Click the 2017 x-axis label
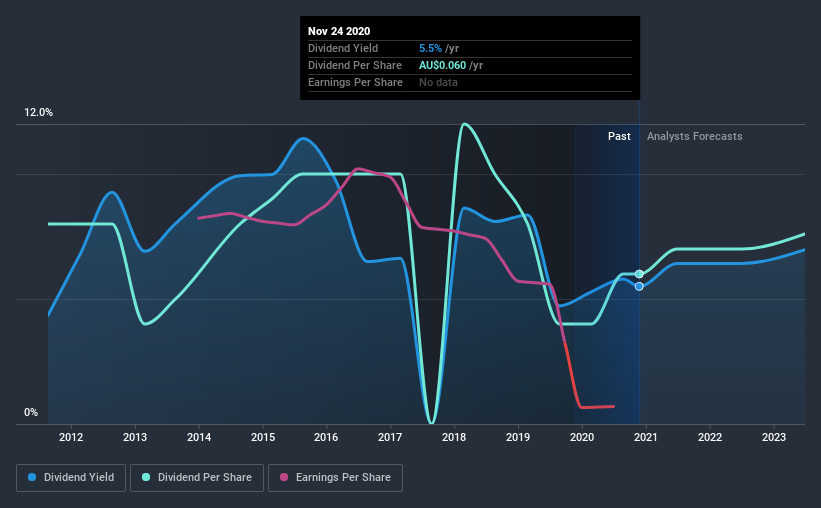821x508 pixels. (x=390, y=437)
